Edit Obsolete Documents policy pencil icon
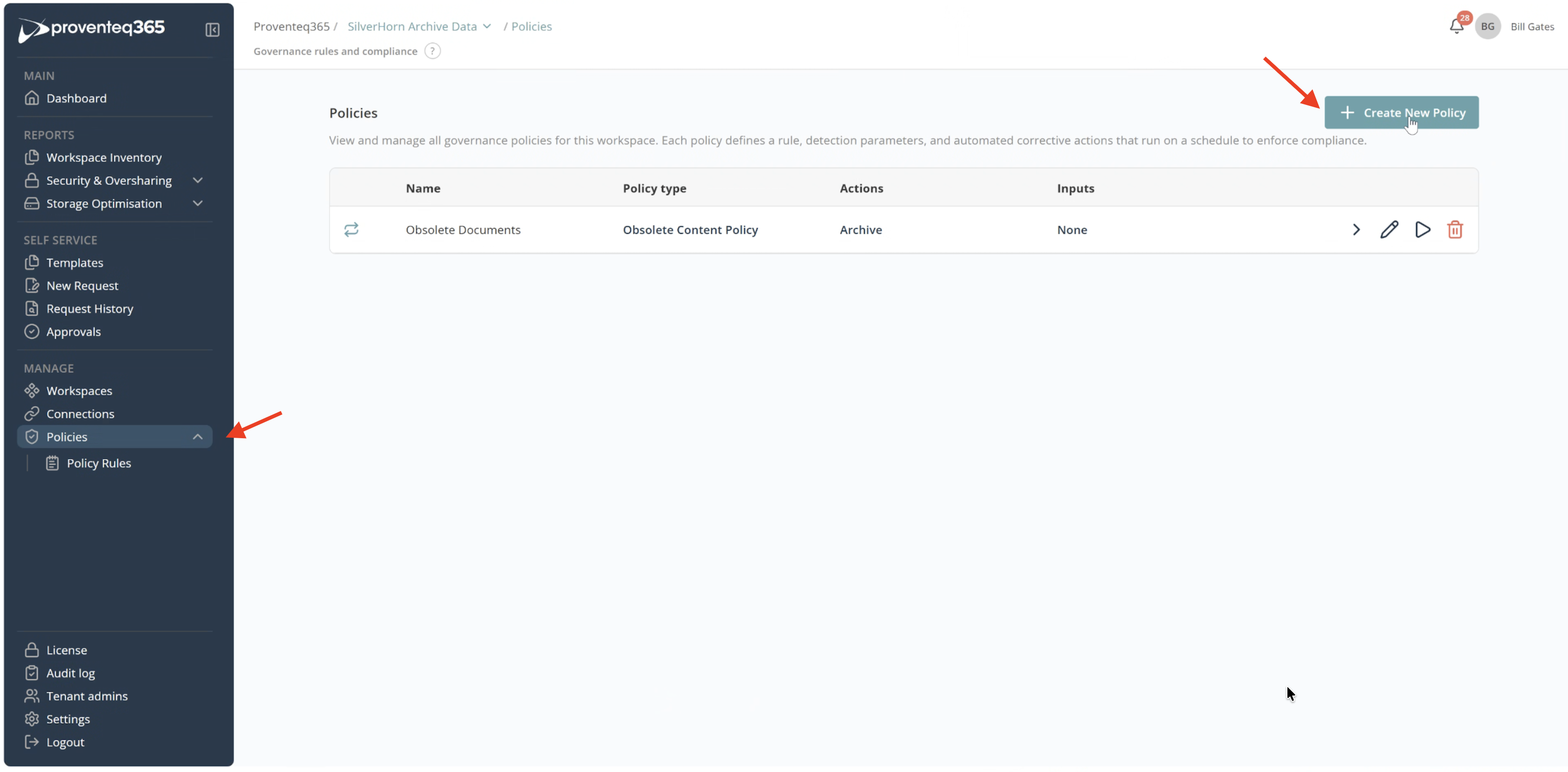This screenshot has width=1568, height=772. [1389, 229]
